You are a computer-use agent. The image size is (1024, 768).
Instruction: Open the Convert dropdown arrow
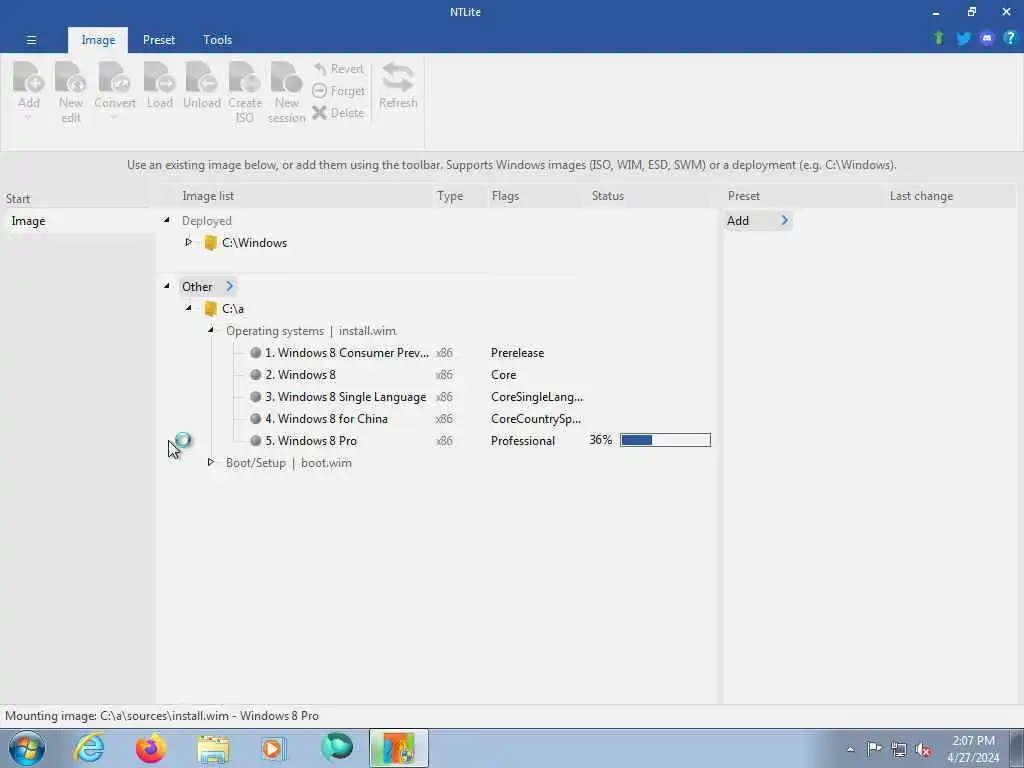coord(114,118)
